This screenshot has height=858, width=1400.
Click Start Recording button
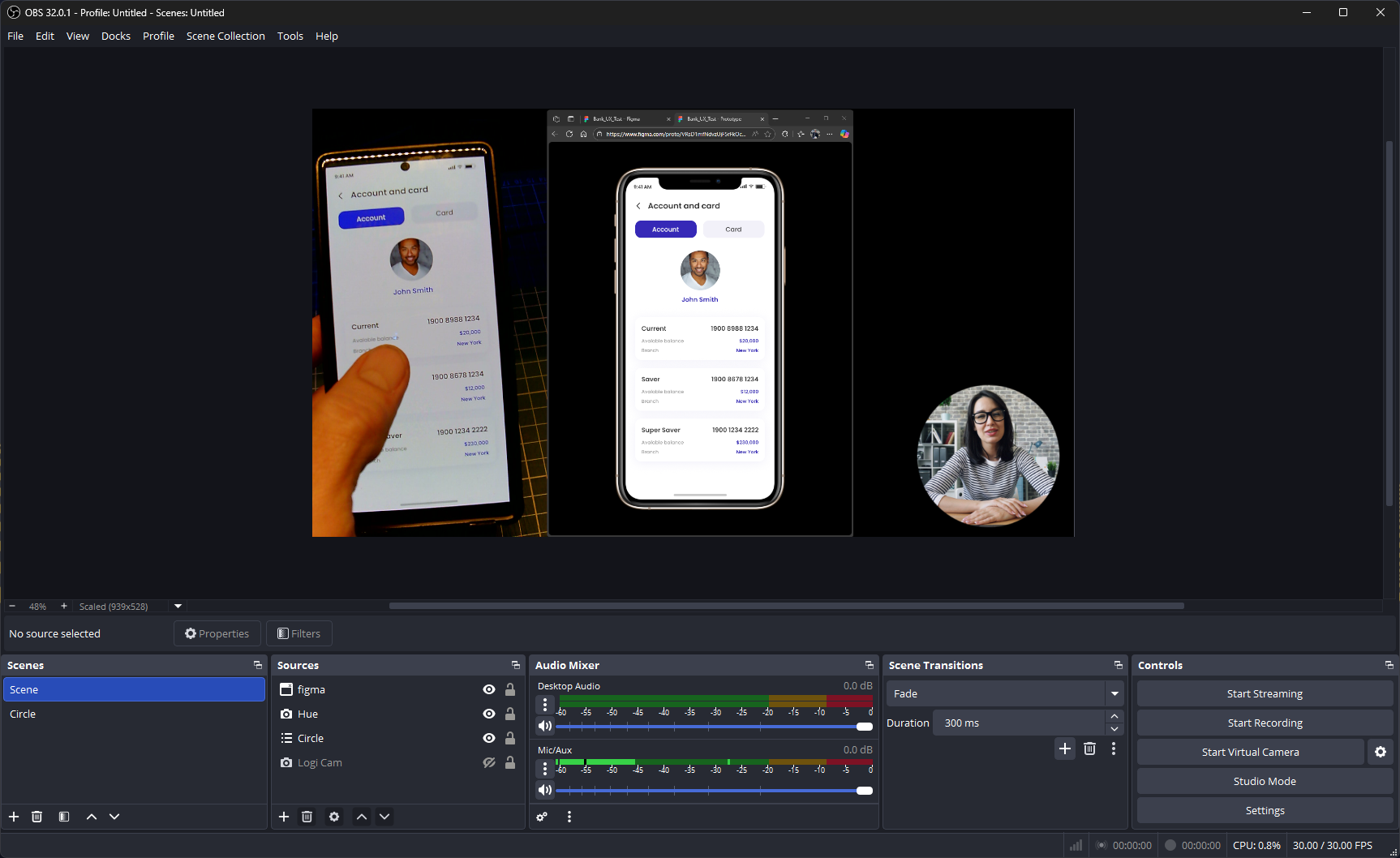[1265, 723]
